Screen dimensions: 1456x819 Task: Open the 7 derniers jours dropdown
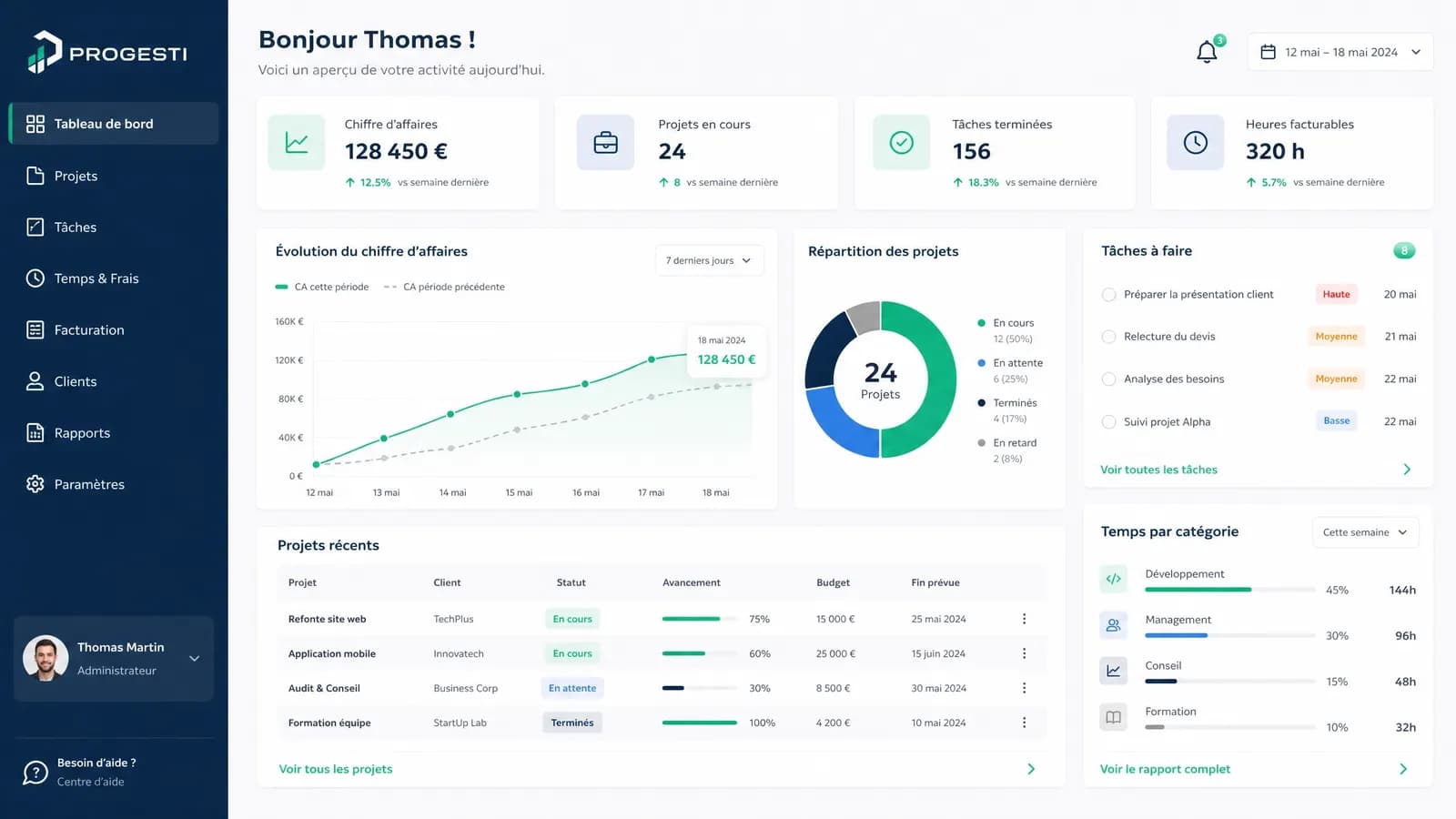coord(709,260)
